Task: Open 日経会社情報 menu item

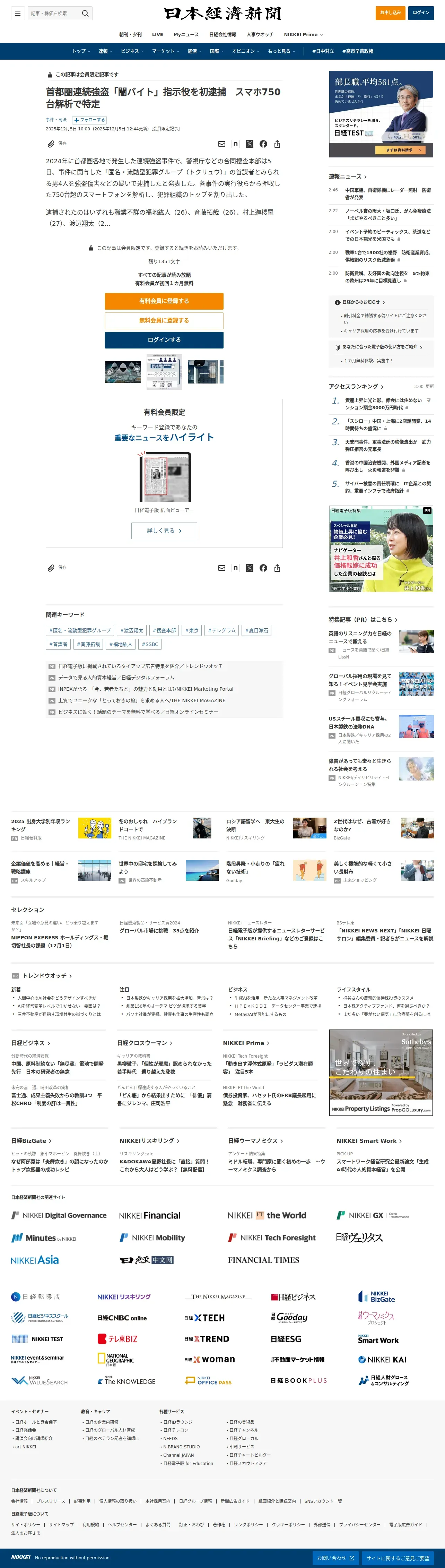Action: click(223, 35)
